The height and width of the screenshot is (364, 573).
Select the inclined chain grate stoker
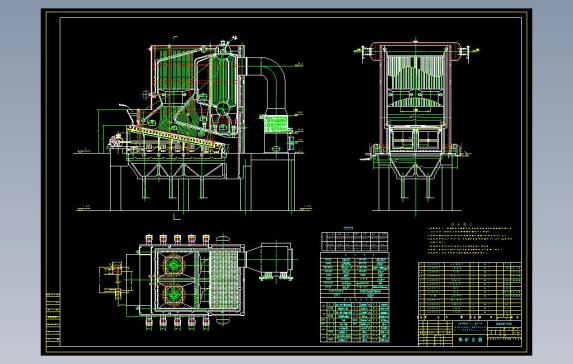click(x=177, y=138)
